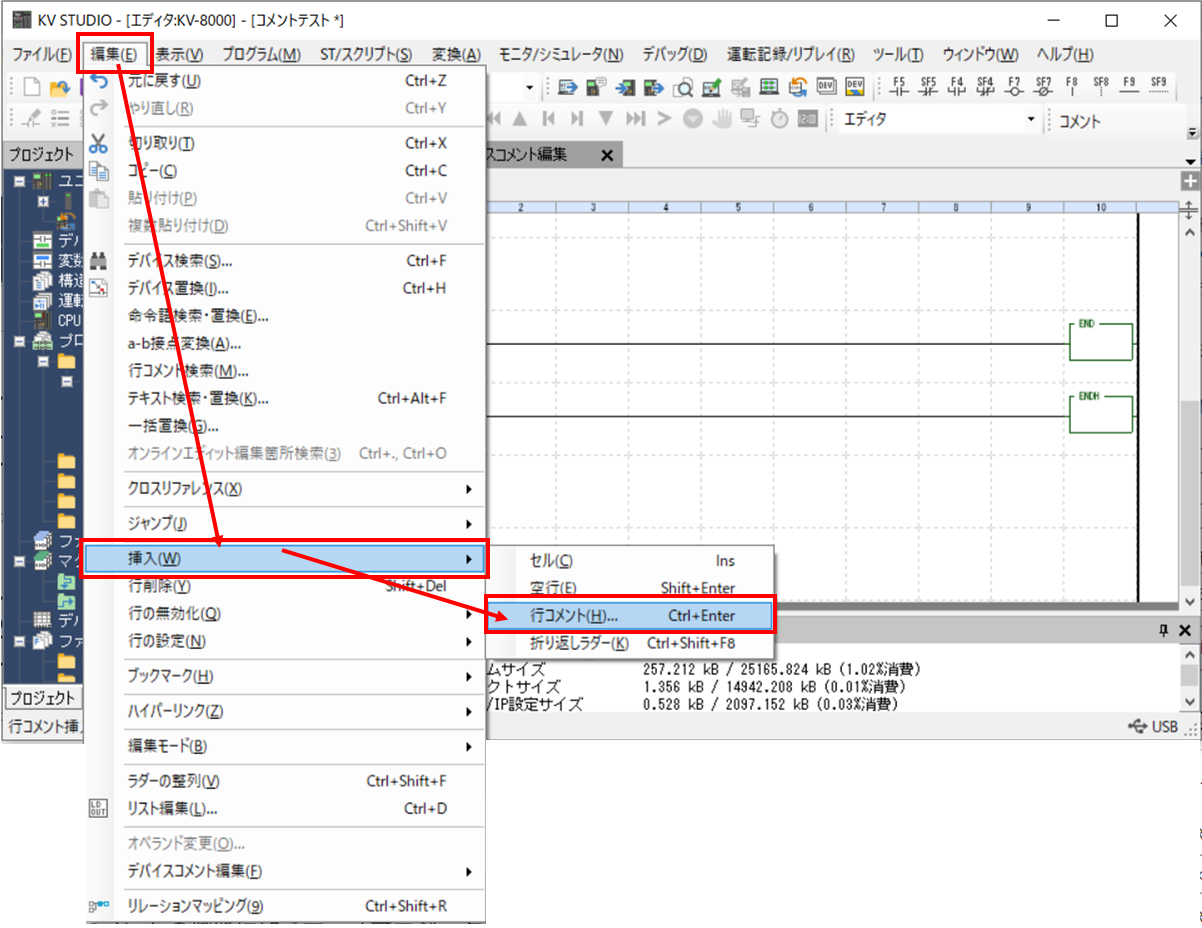Click the stopwatch icon in monitor toolbar
Screen dimensions: 1202x928
click(779, 119)
